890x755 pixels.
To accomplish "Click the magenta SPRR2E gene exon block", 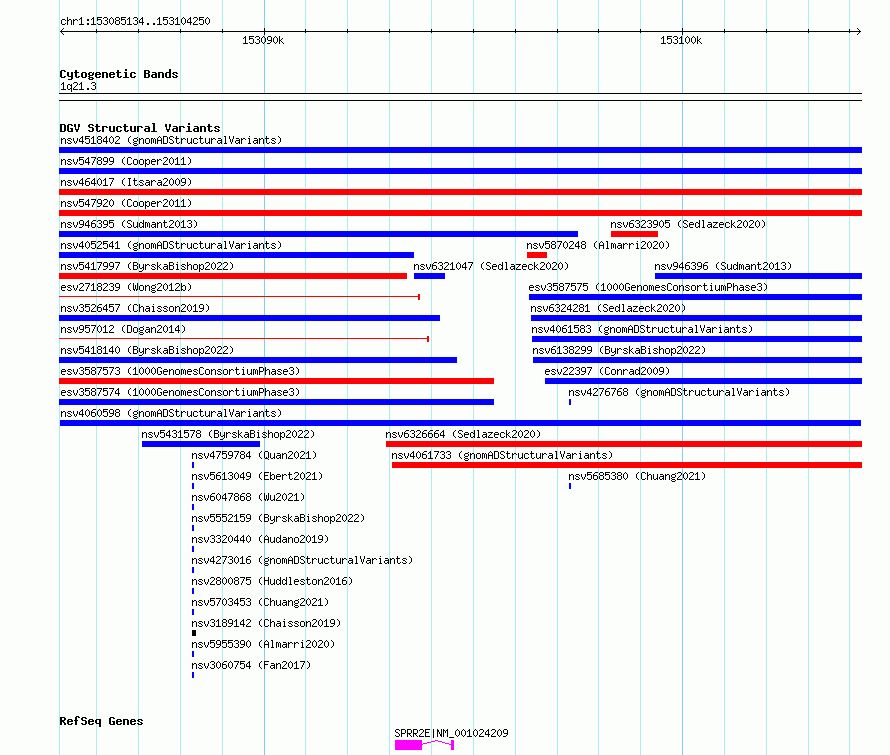I will pos(408,745).
